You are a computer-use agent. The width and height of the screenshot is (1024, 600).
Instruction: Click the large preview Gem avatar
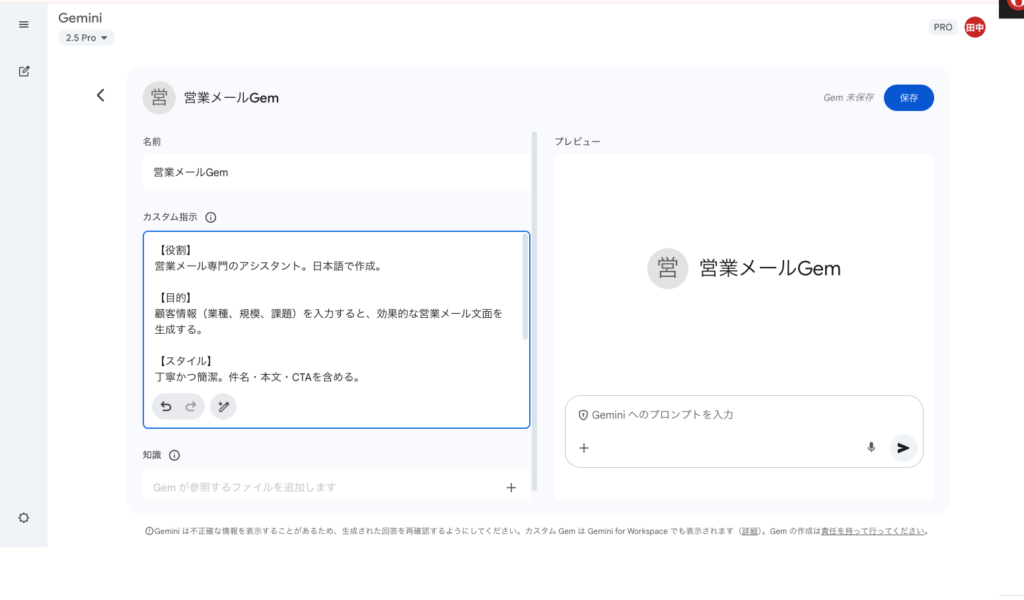(667, 268)
